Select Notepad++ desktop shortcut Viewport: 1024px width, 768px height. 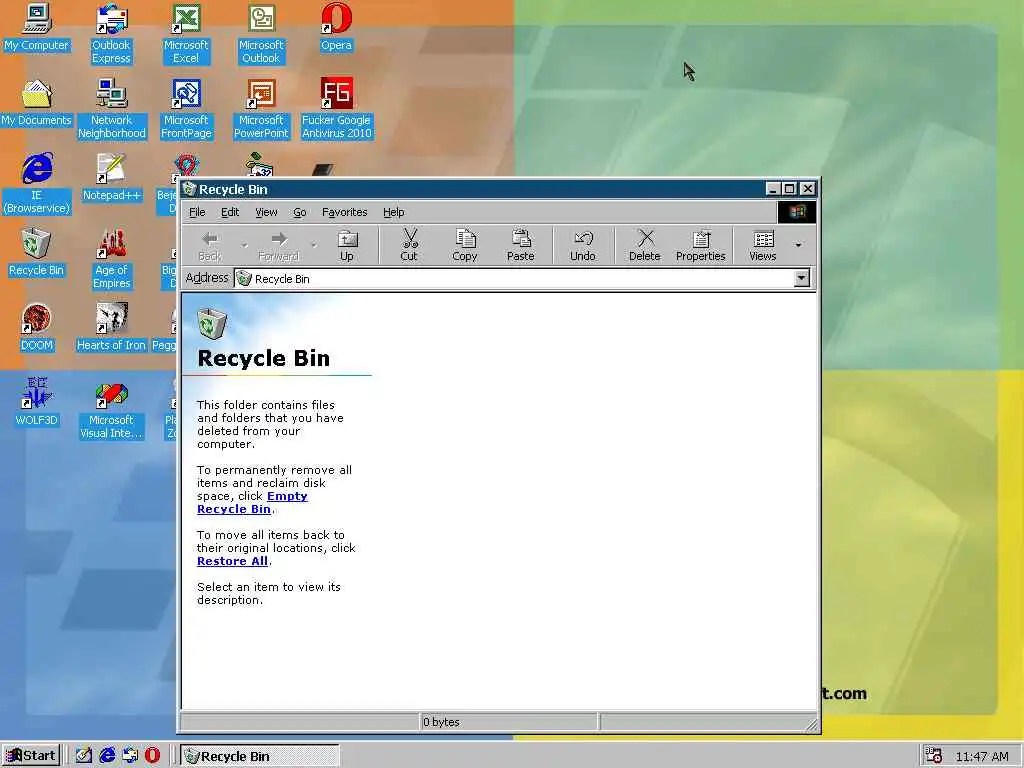click(111, 178)
